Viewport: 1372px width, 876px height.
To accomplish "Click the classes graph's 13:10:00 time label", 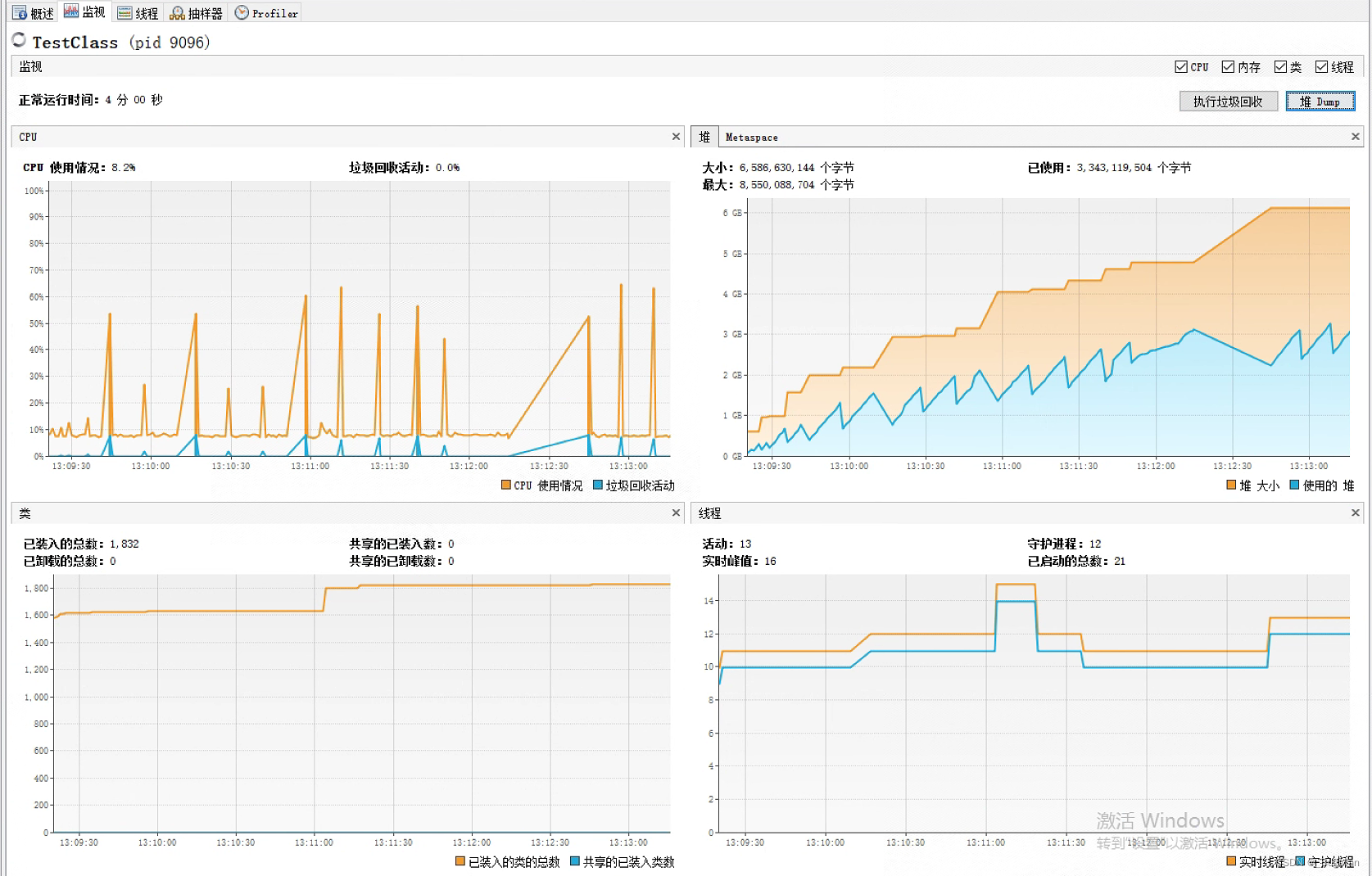I will [156, 842].
